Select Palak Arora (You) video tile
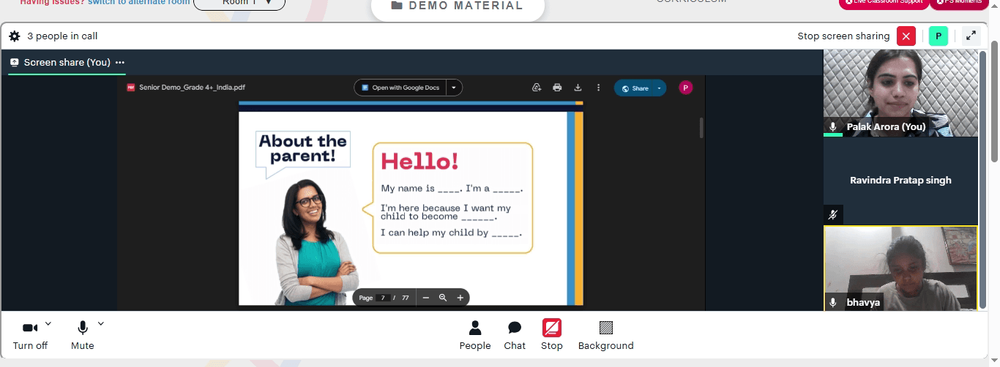The height and width of the screenshot is (367, 1000). 900,93
